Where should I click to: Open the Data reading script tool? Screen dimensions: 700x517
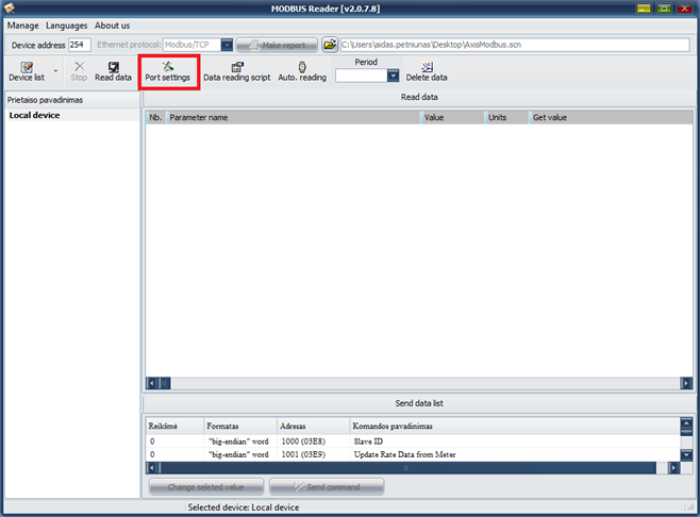click(x=237, y=70)
